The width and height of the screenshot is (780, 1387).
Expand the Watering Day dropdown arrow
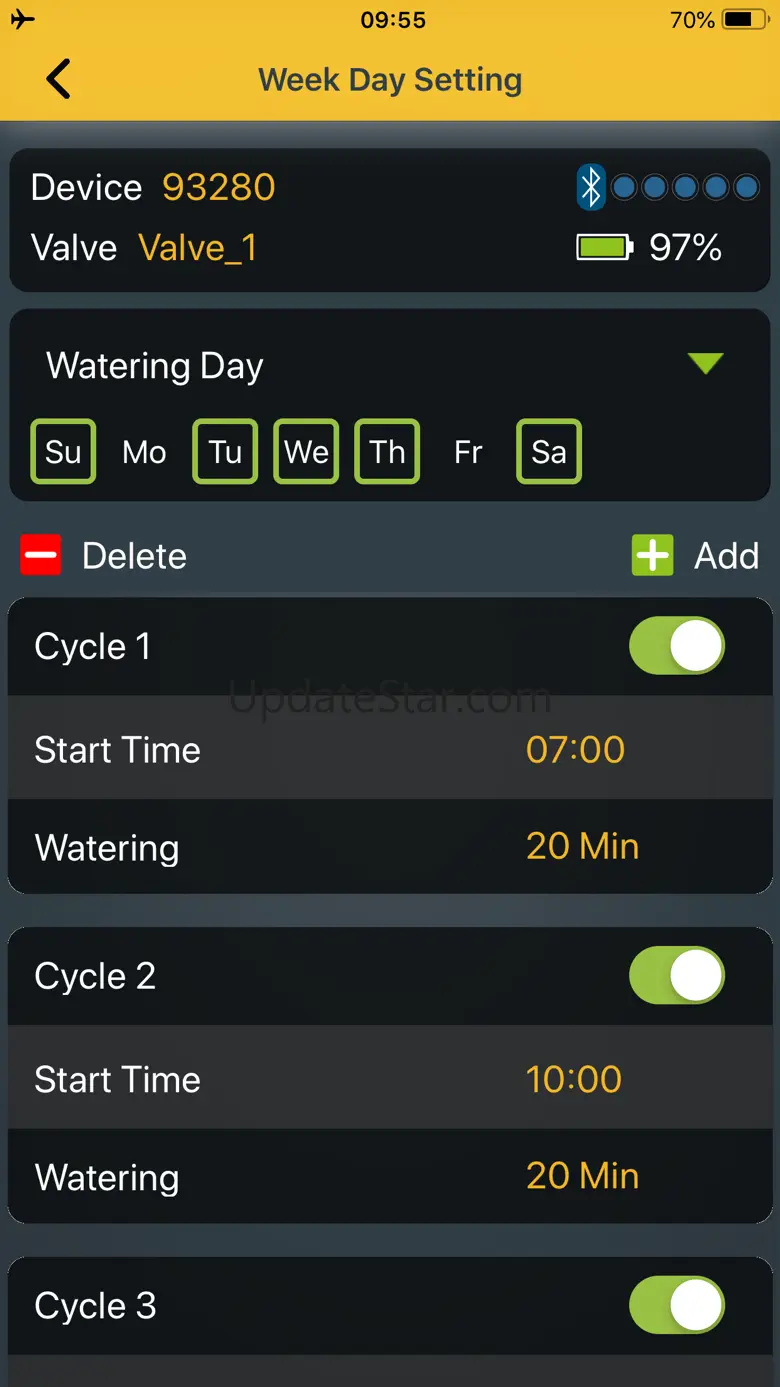point(706,364)
